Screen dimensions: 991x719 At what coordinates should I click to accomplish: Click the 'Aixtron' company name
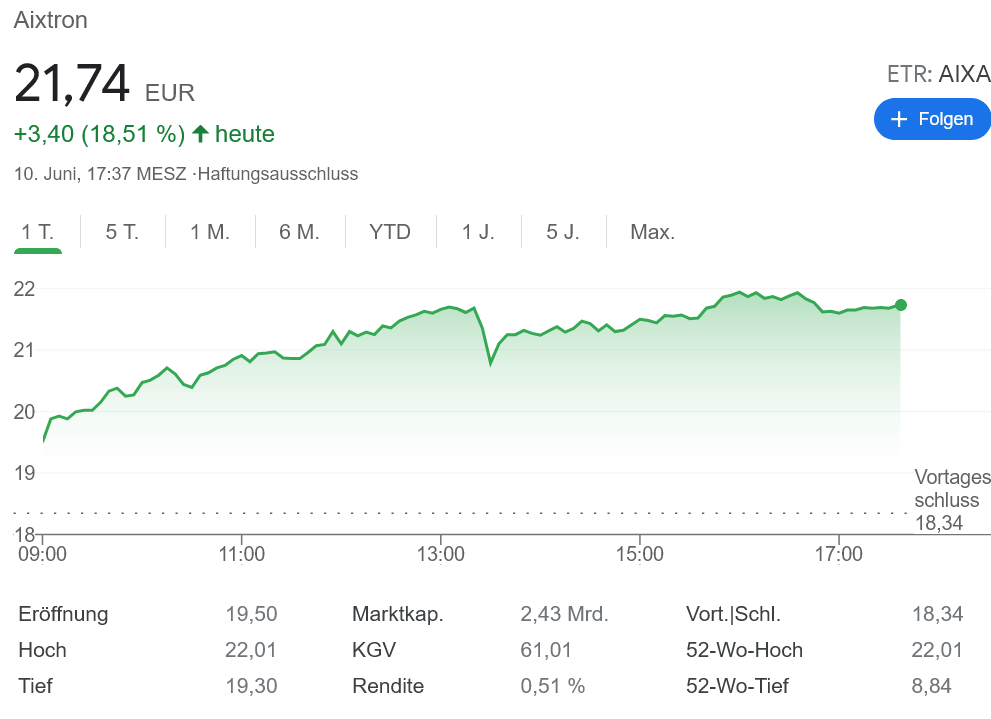tap(50, 20)
